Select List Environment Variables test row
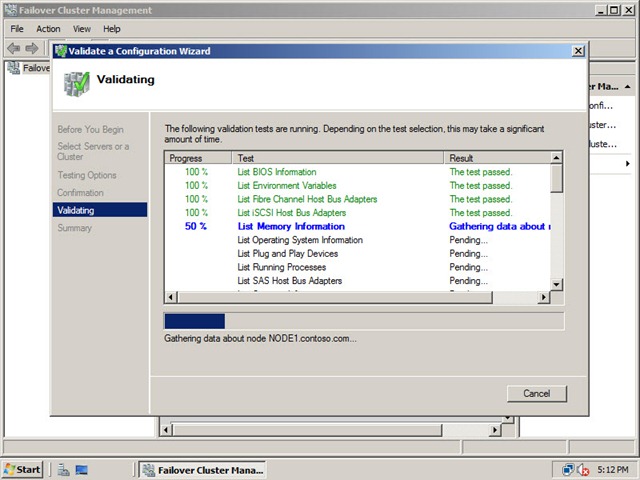This screenshot has height=480, width=640. 358,185
